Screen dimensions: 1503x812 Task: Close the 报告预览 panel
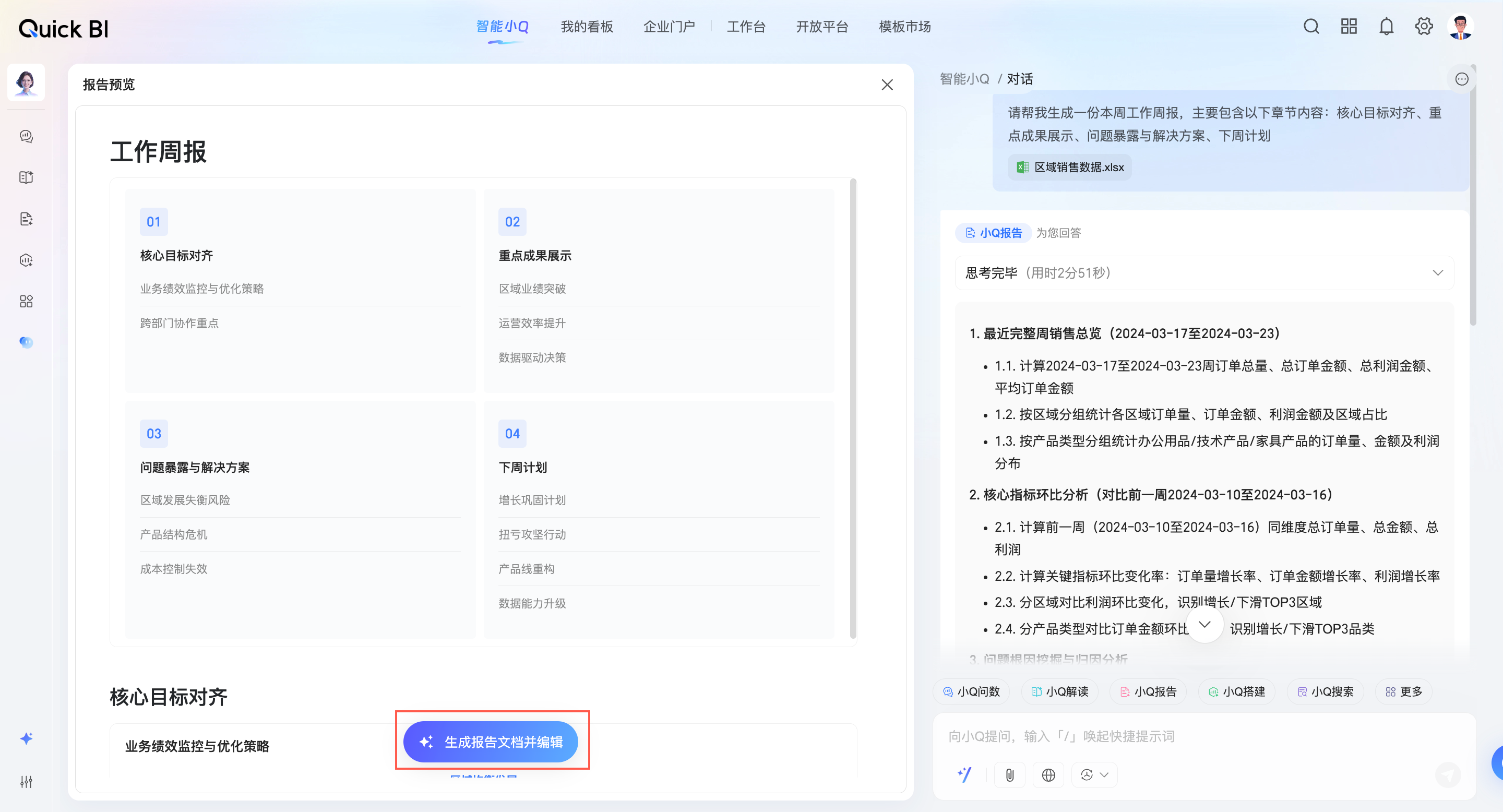coord(887,85)
